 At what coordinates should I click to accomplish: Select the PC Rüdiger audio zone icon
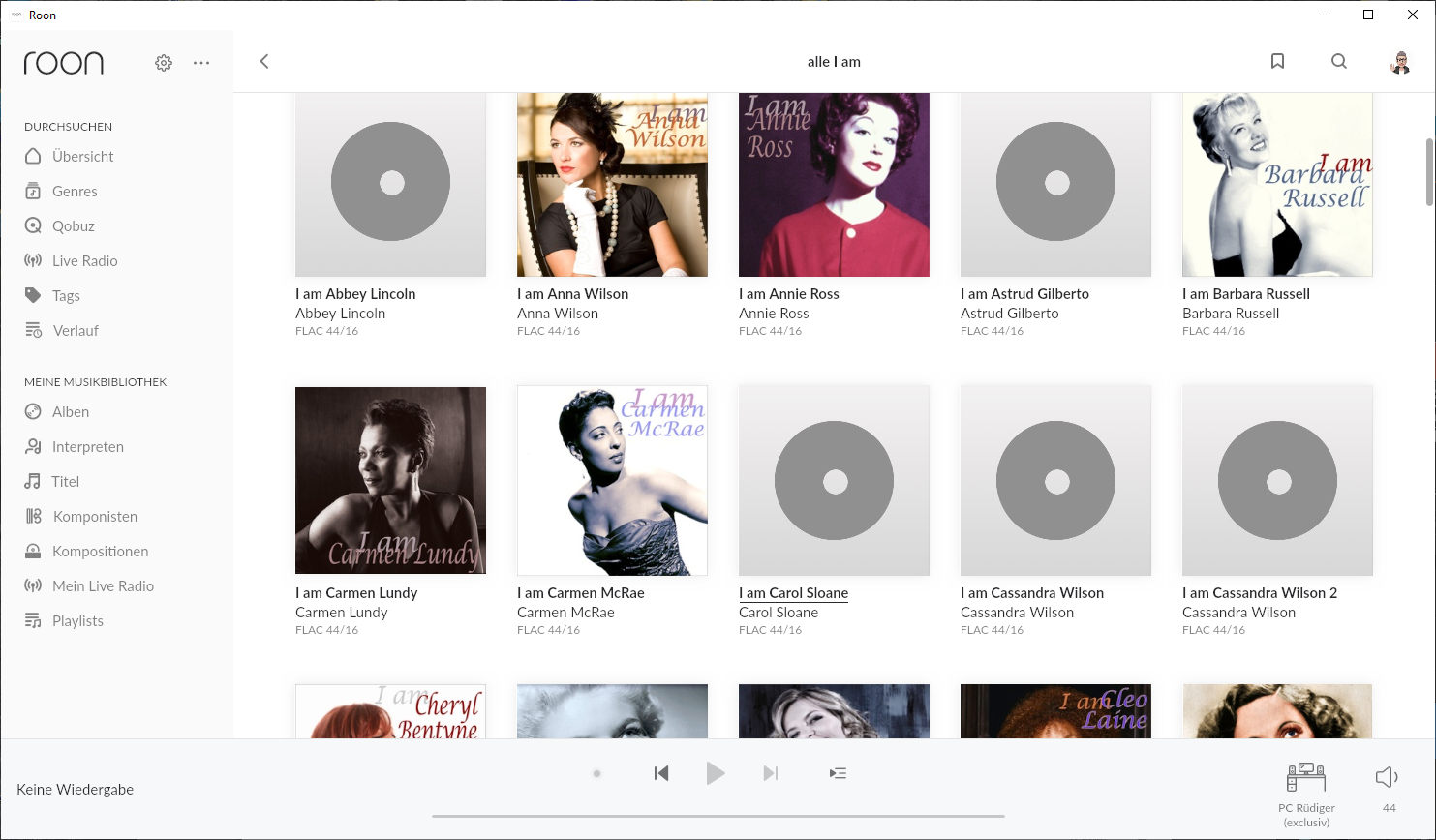click(1306, 777)
